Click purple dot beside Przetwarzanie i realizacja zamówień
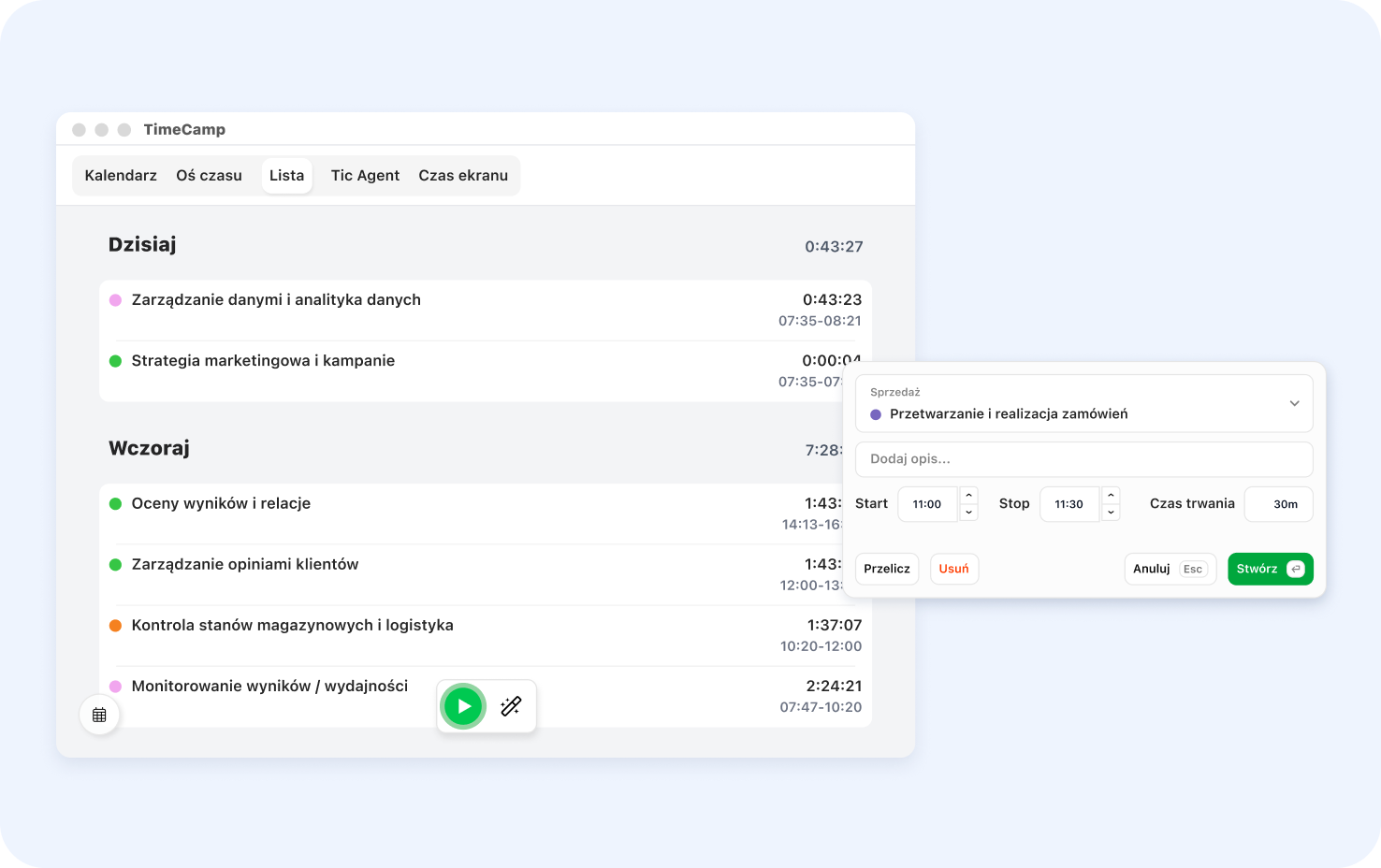 (x=876, y=414)
